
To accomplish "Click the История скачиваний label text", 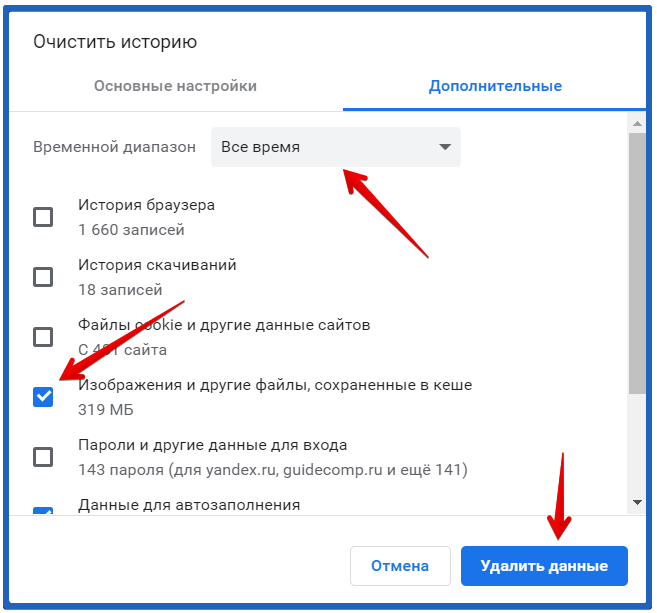I will pos(157,265).
